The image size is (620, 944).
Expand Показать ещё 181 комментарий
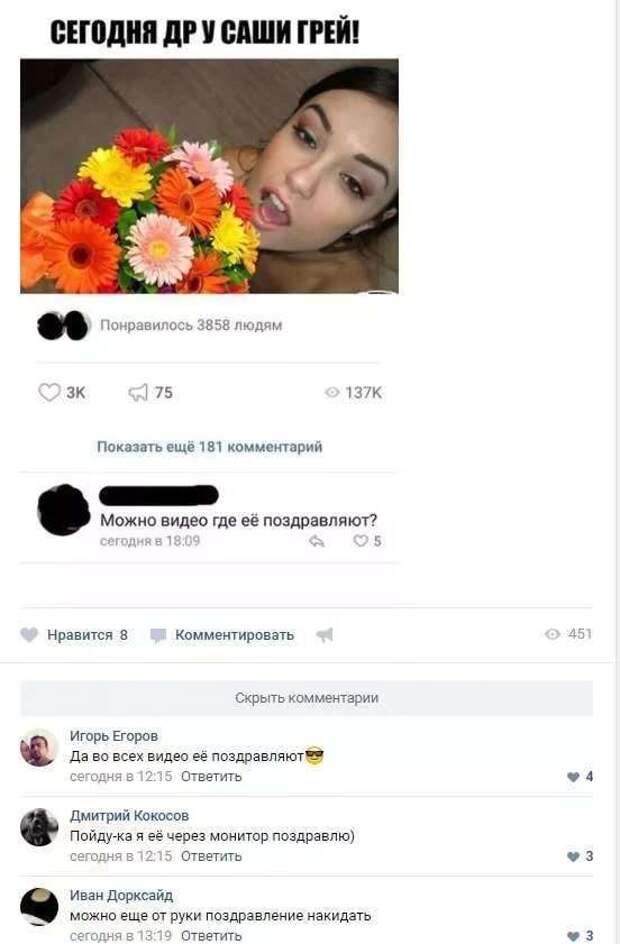(209, 447)
